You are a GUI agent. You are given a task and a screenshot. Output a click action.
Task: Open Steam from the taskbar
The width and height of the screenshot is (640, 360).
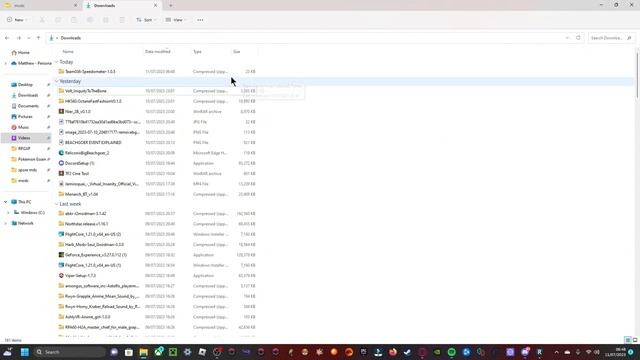[407, 352]
